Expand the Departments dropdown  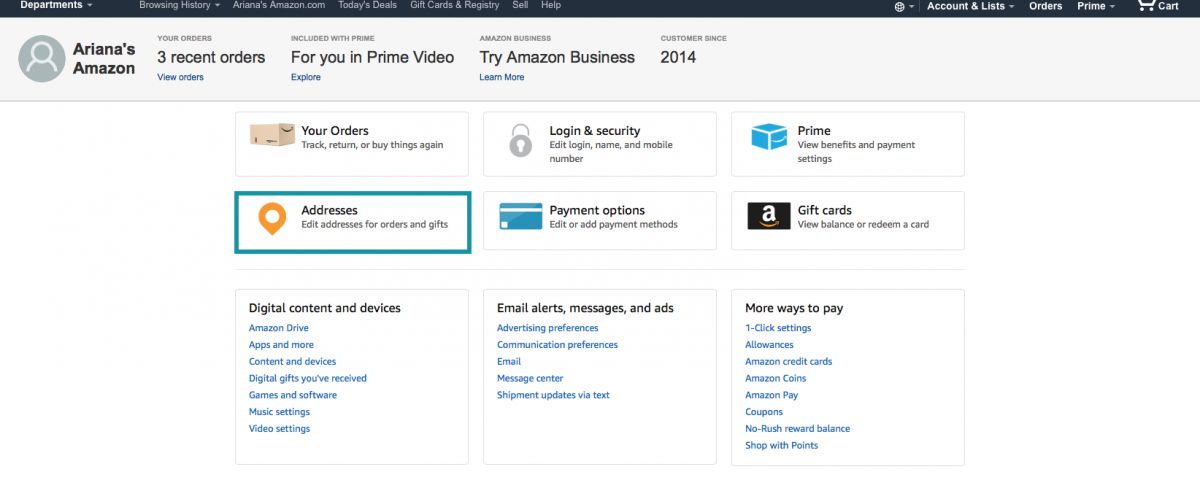57,5
